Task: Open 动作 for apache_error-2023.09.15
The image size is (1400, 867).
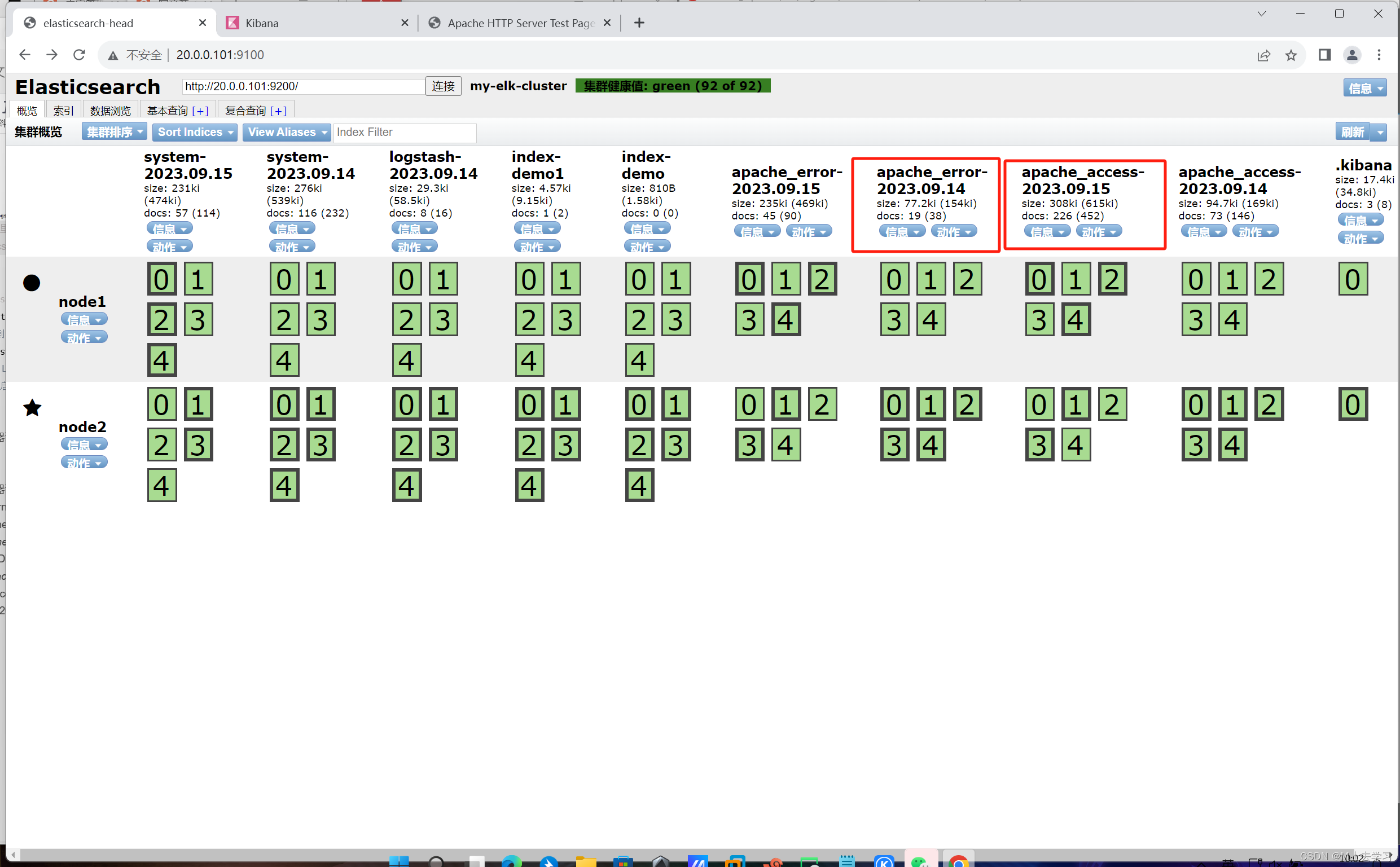Action: 809,231
